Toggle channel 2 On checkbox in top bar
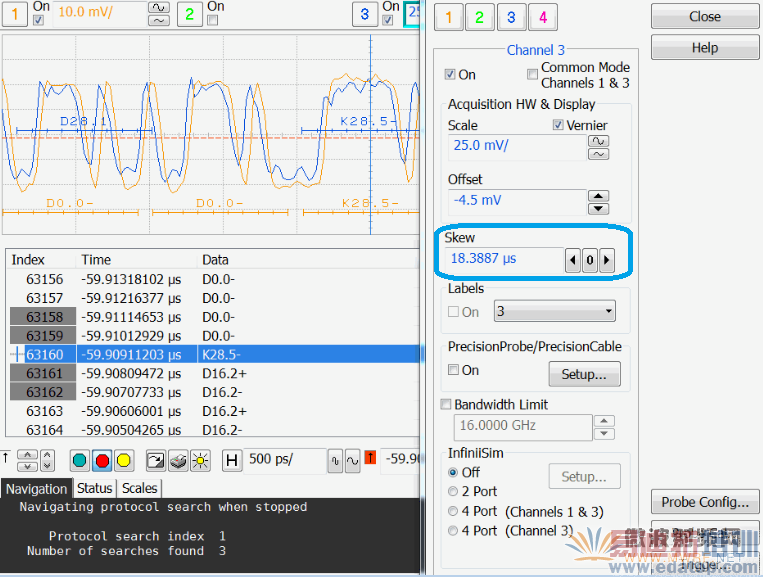This screenshot has width=763, height=578. coord(213,20)
